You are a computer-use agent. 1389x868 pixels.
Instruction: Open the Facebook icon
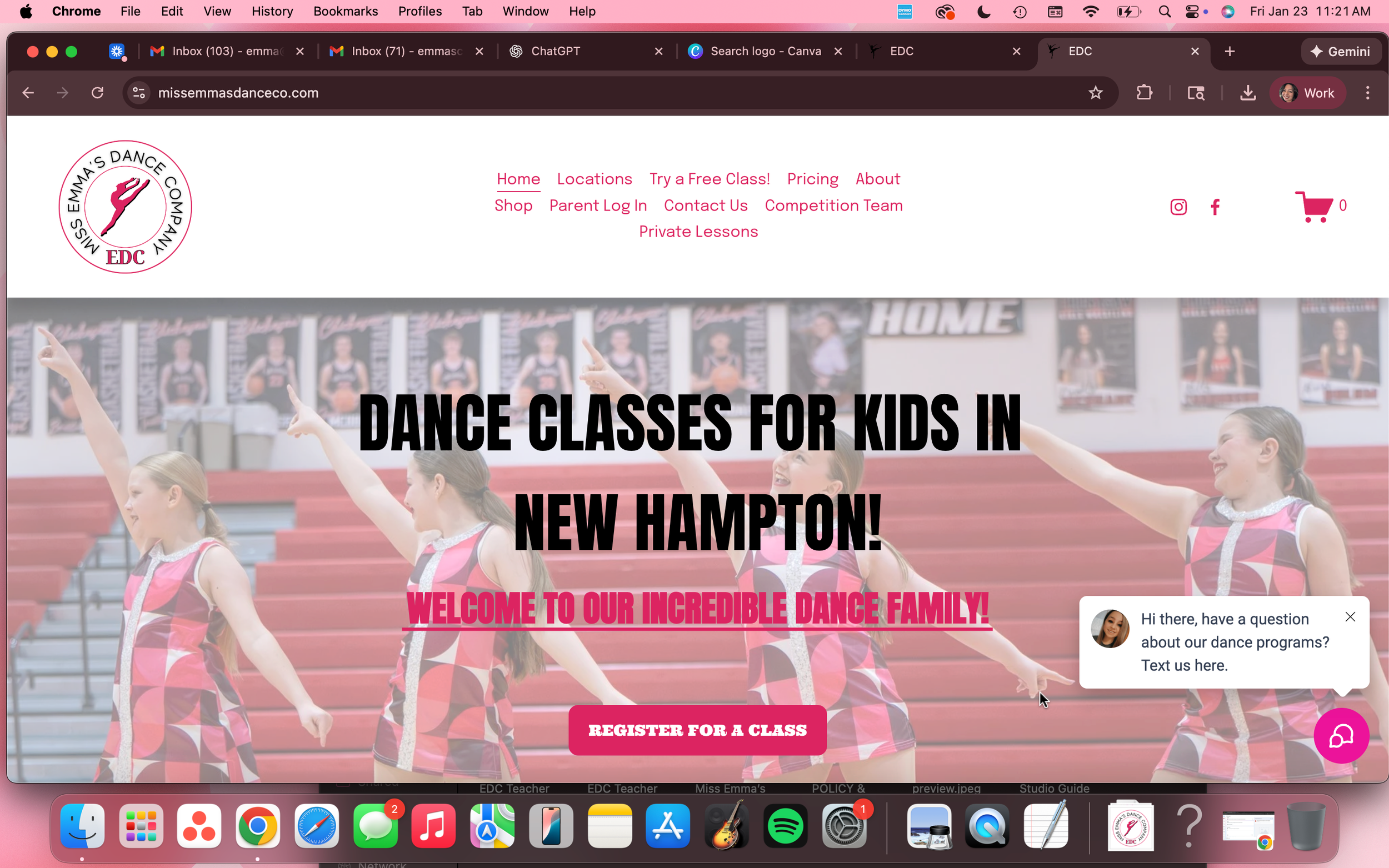coord(1215,207)
